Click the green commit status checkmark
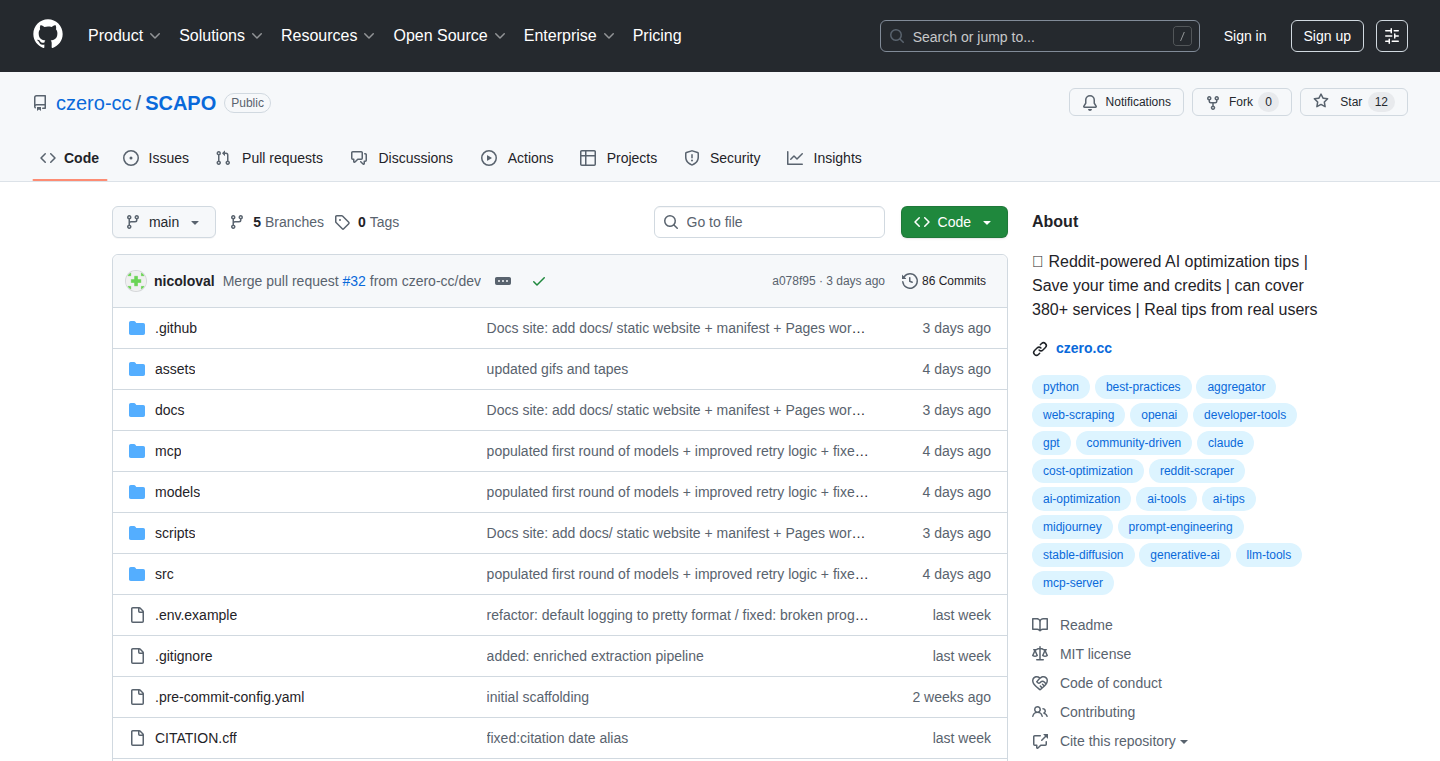The height and width of the screenshot is (761, 1440). tap(539, 281)
